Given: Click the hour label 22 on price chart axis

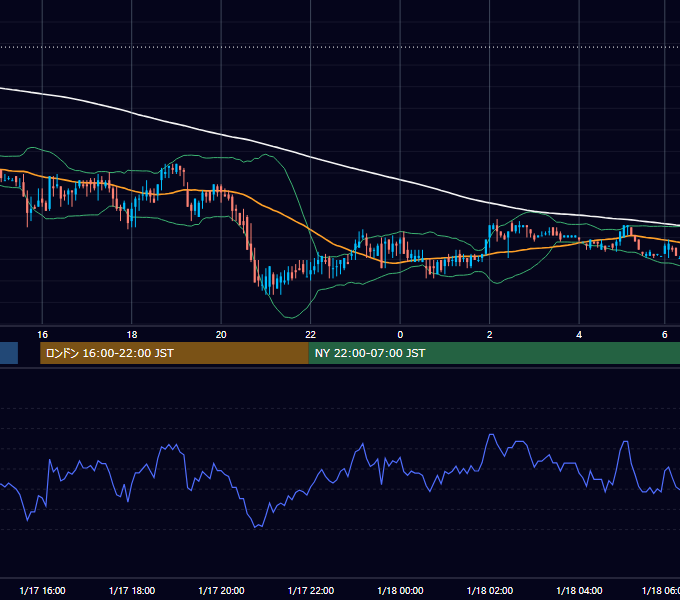Looking at the screenshot, I should [311, 334].
